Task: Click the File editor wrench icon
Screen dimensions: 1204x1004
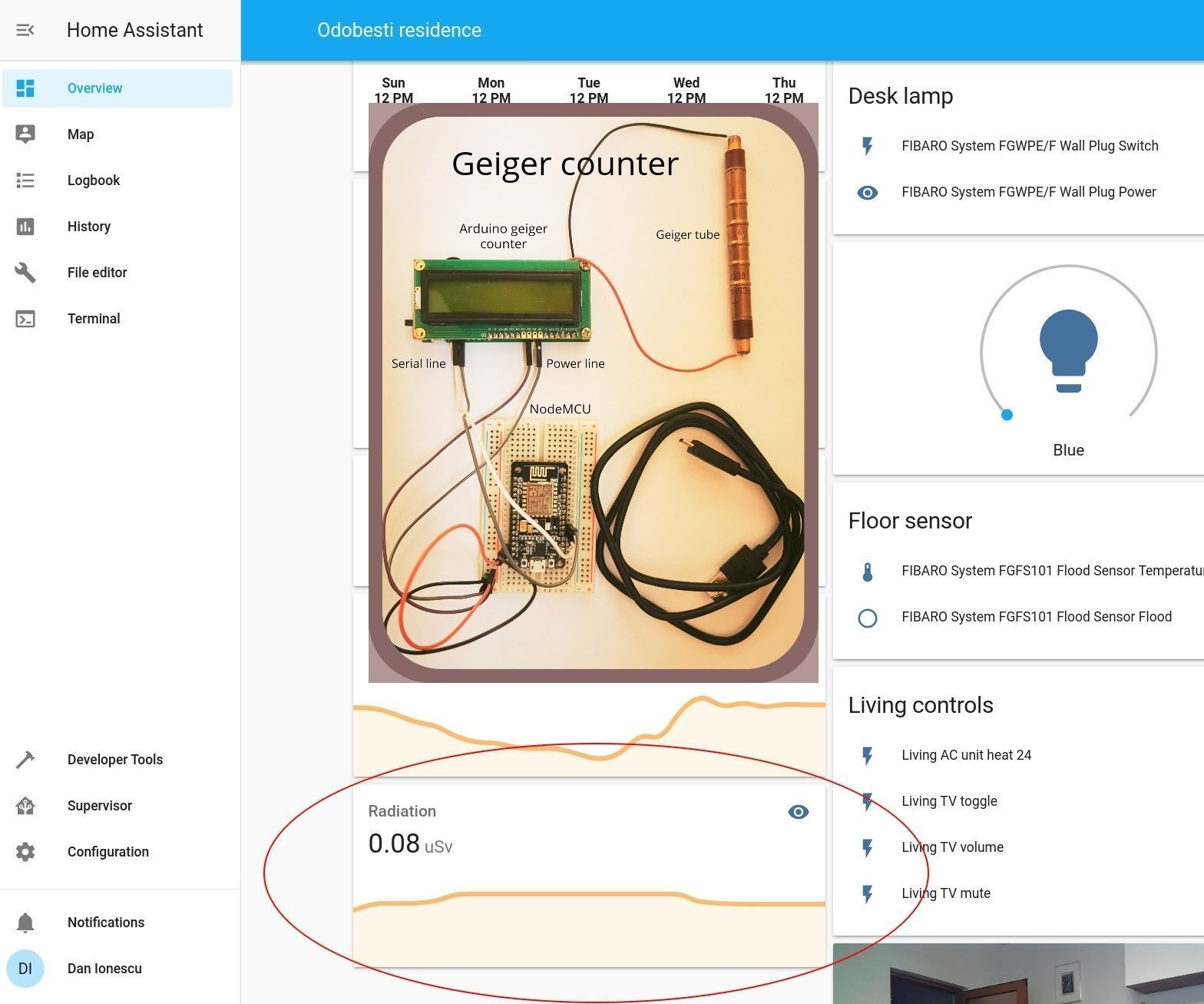Action: tap(25, 273)
